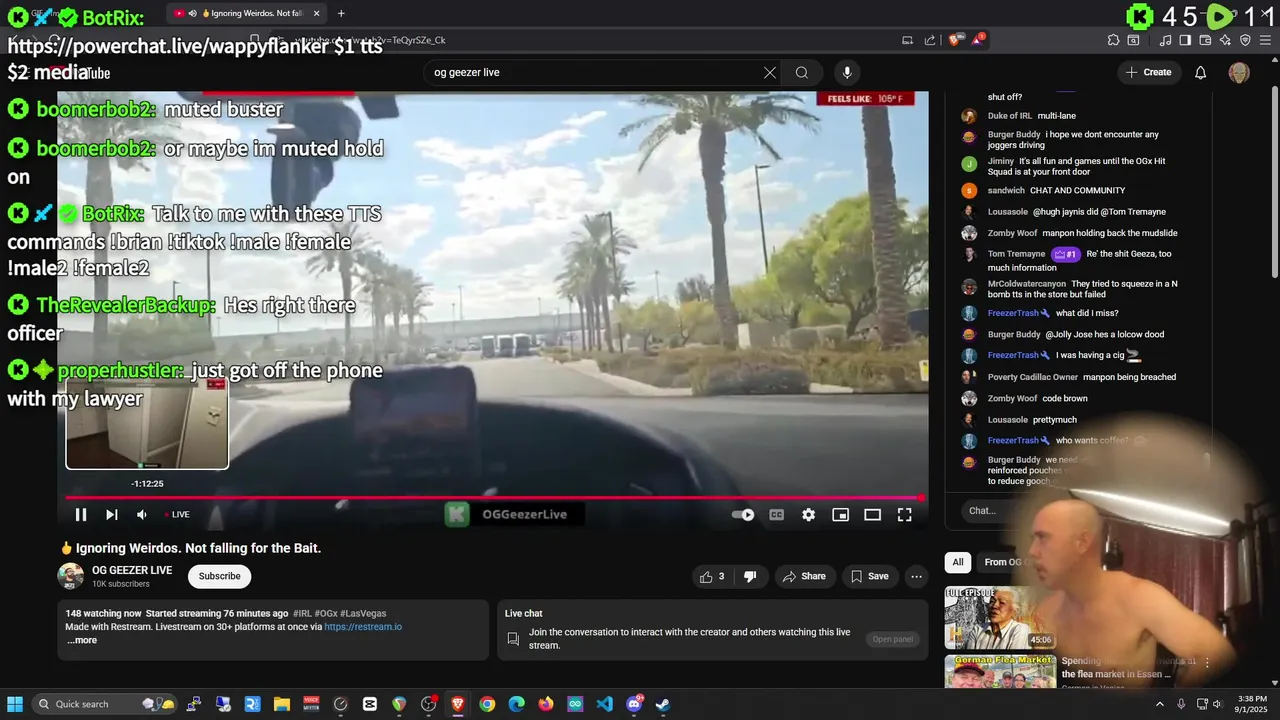
Task: Mute the YouTube player volume
Action: point(142,515)
